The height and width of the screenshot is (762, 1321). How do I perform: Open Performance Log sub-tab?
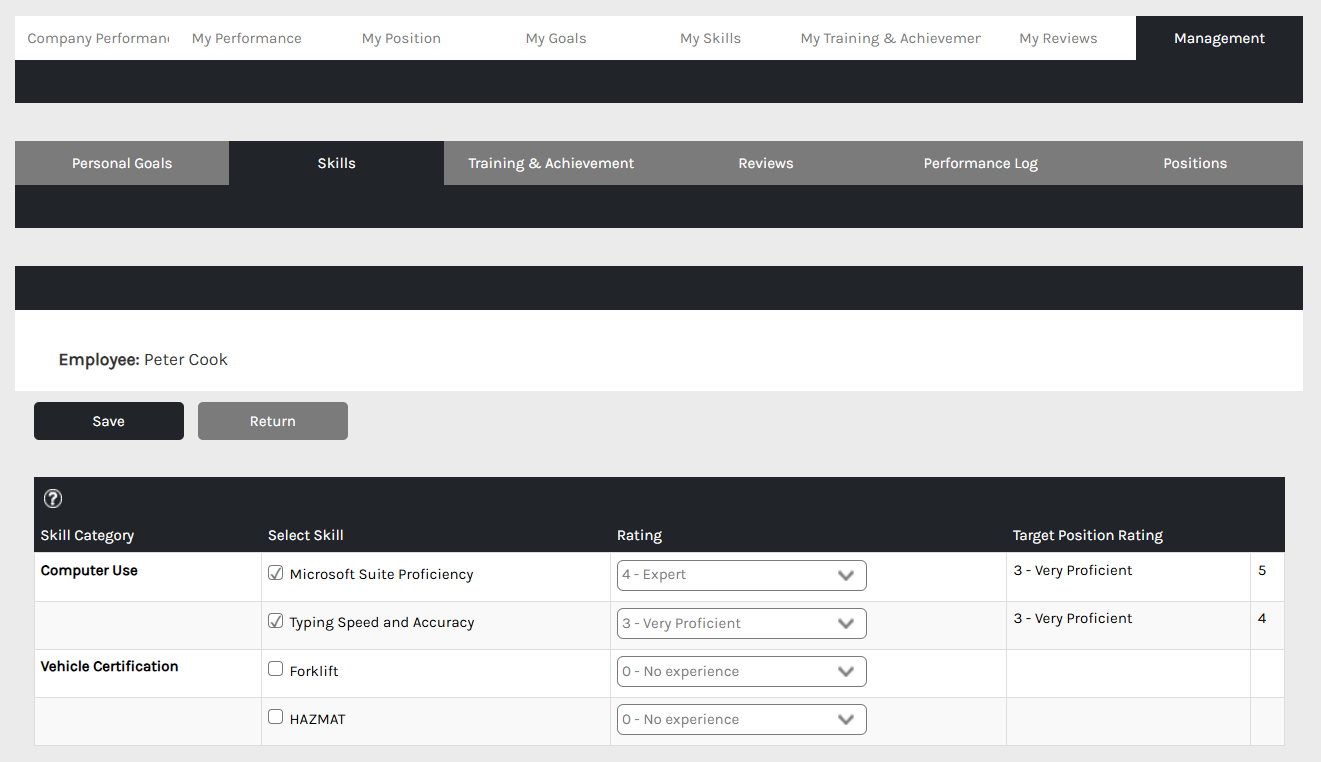(x=980, y=163)
